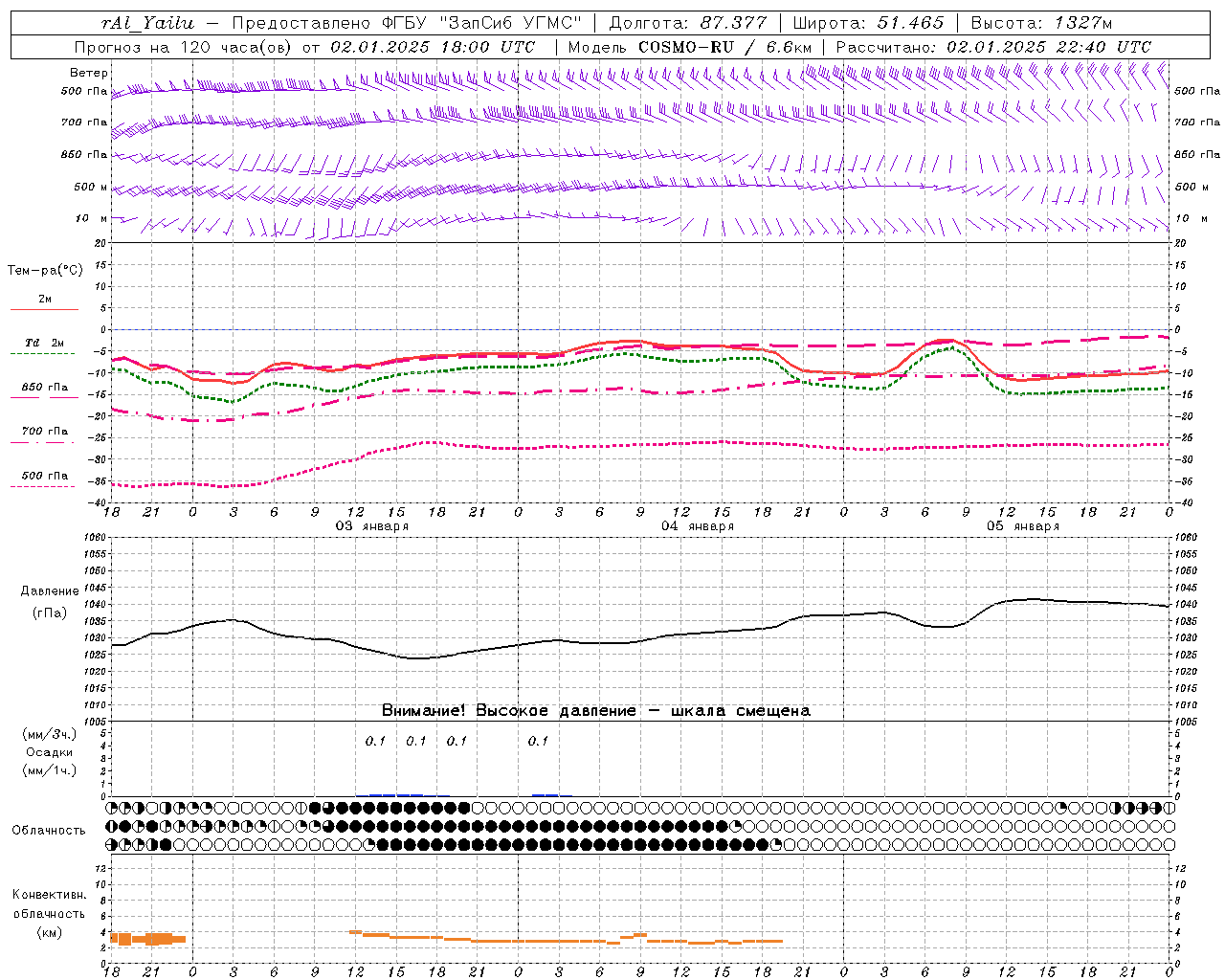Click the Облачность cloud cover label
Image resolution: width=1225 pixels, height=980 pixels.
point(49,830)
